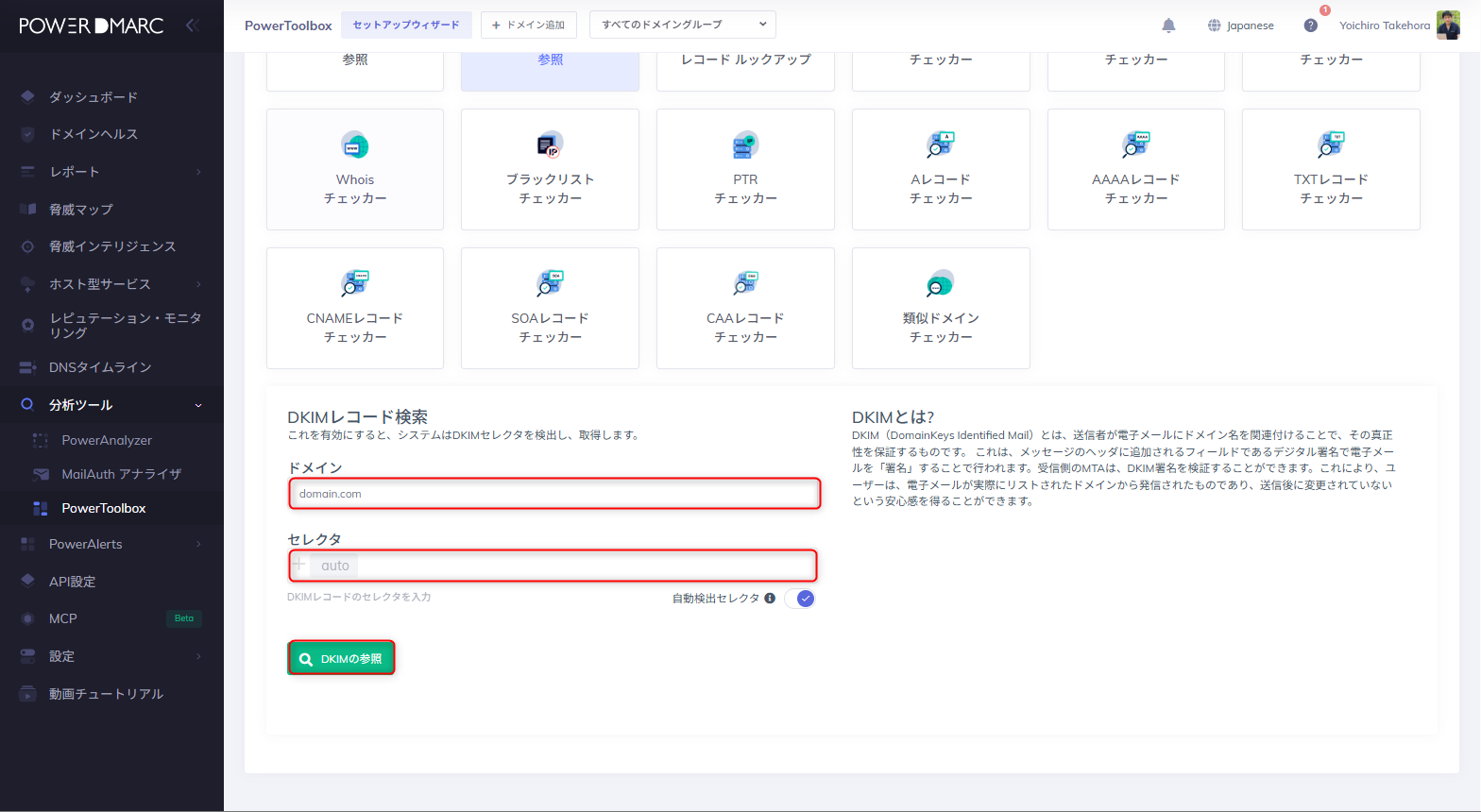
Task: Click the globe language icon
Action: point(1215,25)
